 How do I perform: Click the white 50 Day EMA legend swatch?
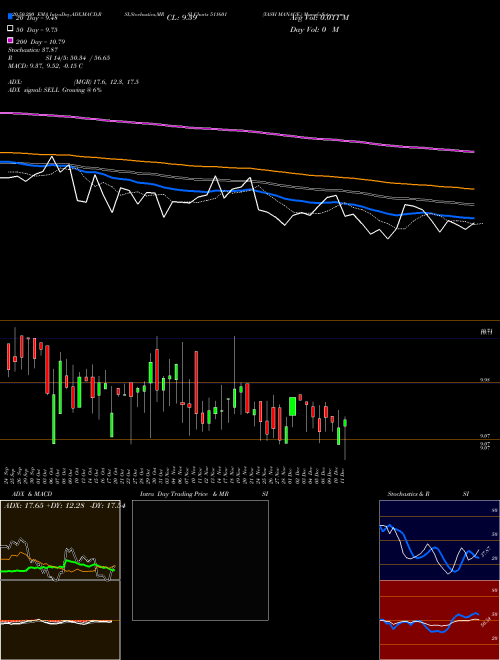tap(10, 29)
